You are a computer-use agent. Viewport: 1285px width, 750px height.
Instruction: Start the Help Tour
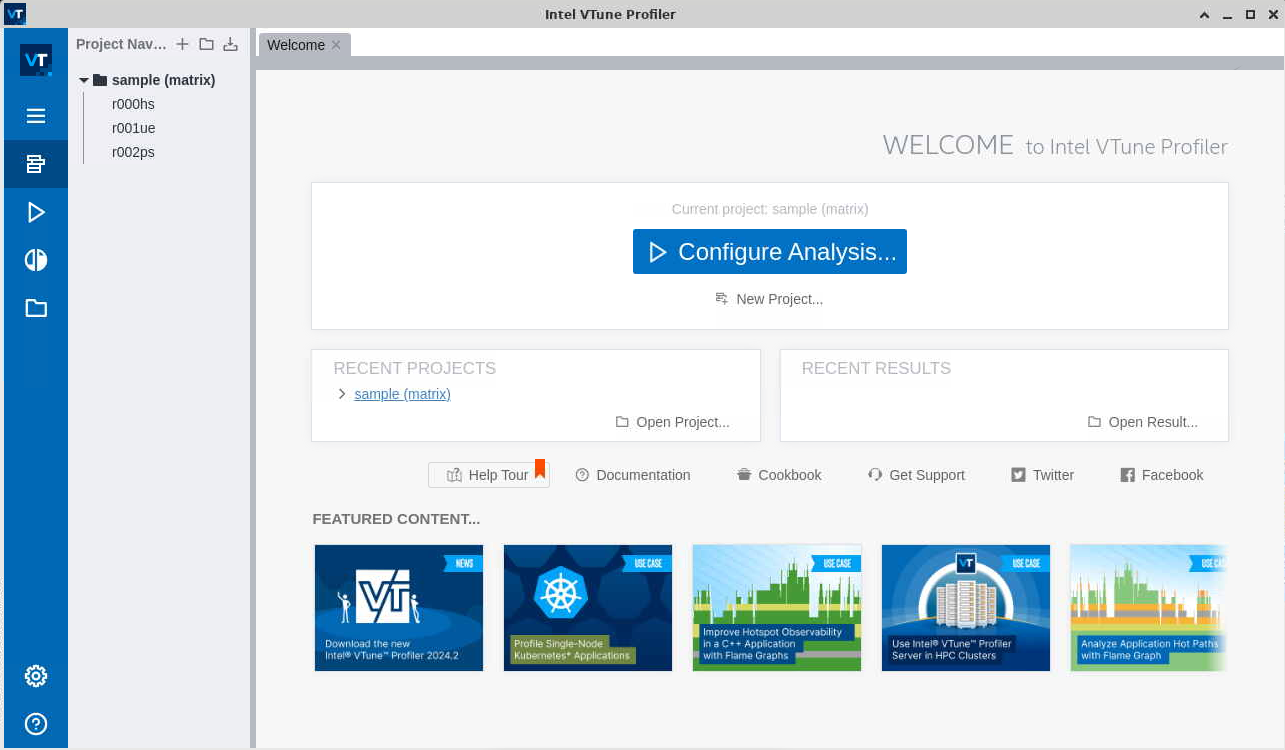(x=488, y=475)
